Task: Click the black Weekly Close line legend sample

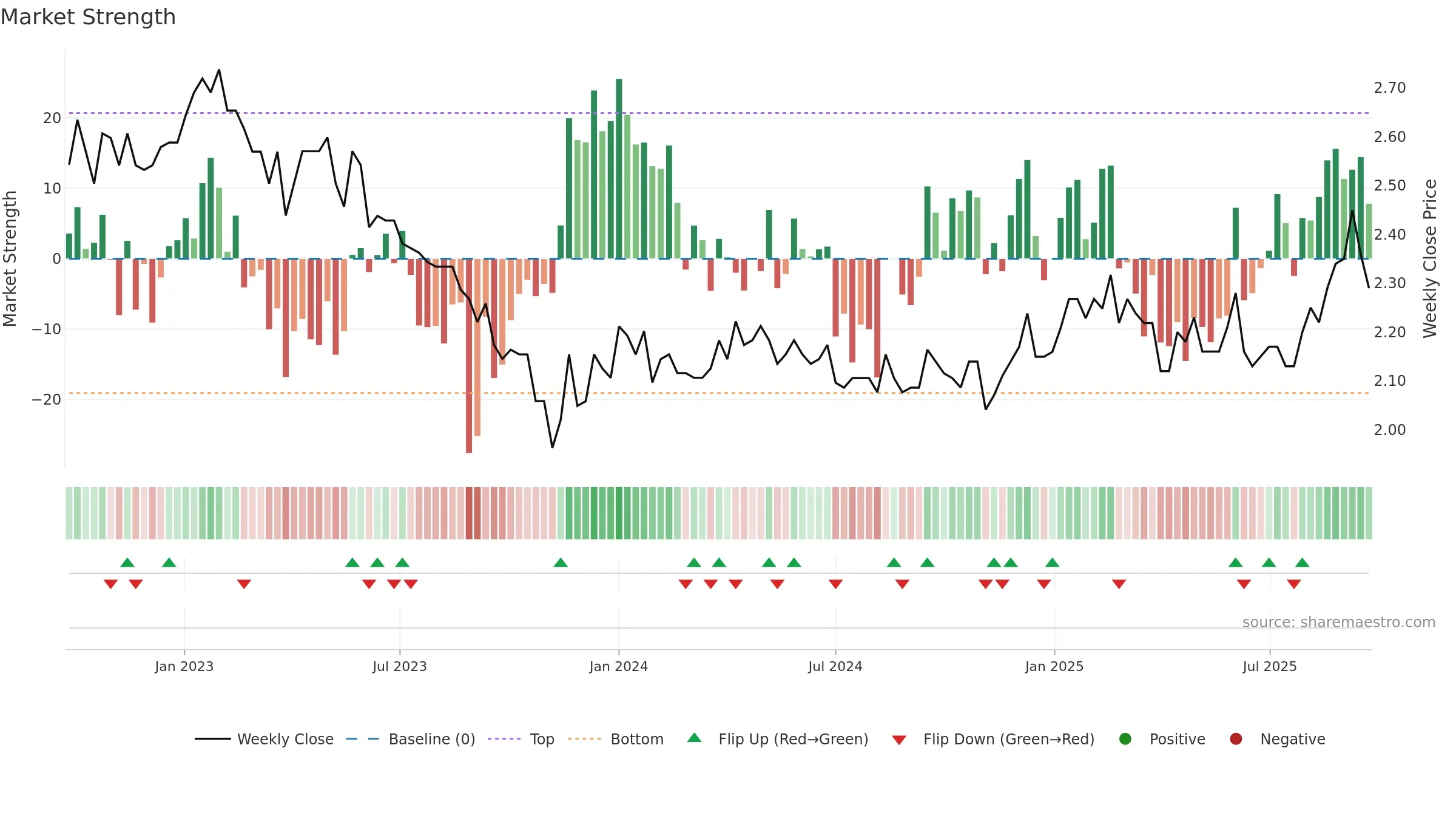Action: (212, 739)
